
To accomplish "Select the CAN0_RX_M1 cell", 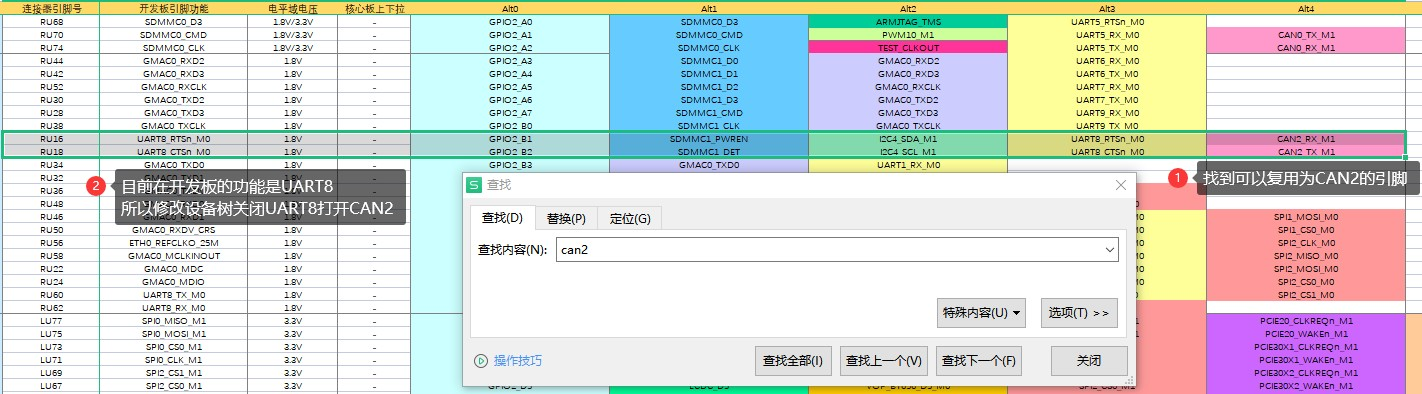I will click(1306, 47).
